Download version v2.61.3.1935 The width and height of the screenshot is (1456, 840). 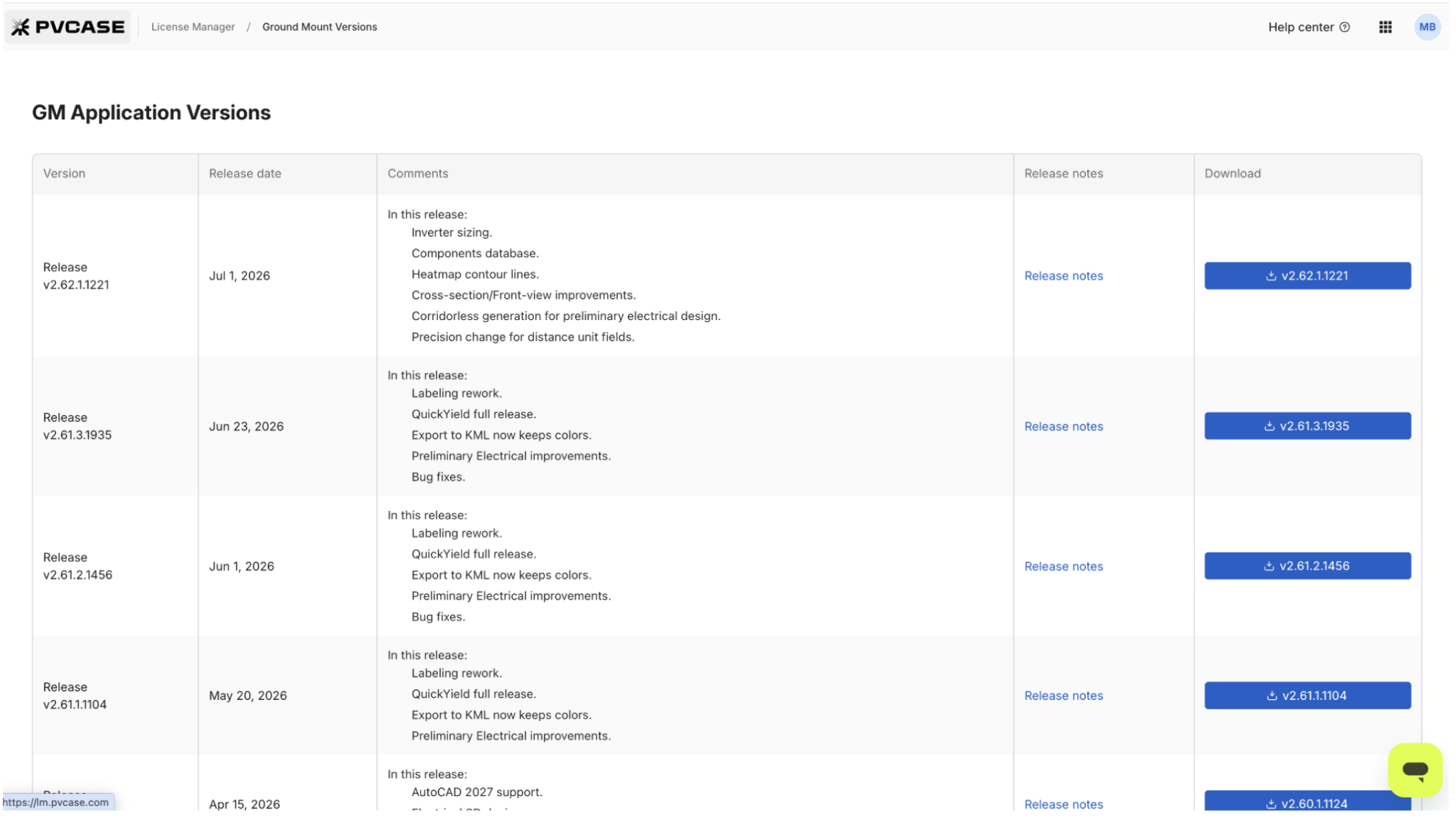1307,426
